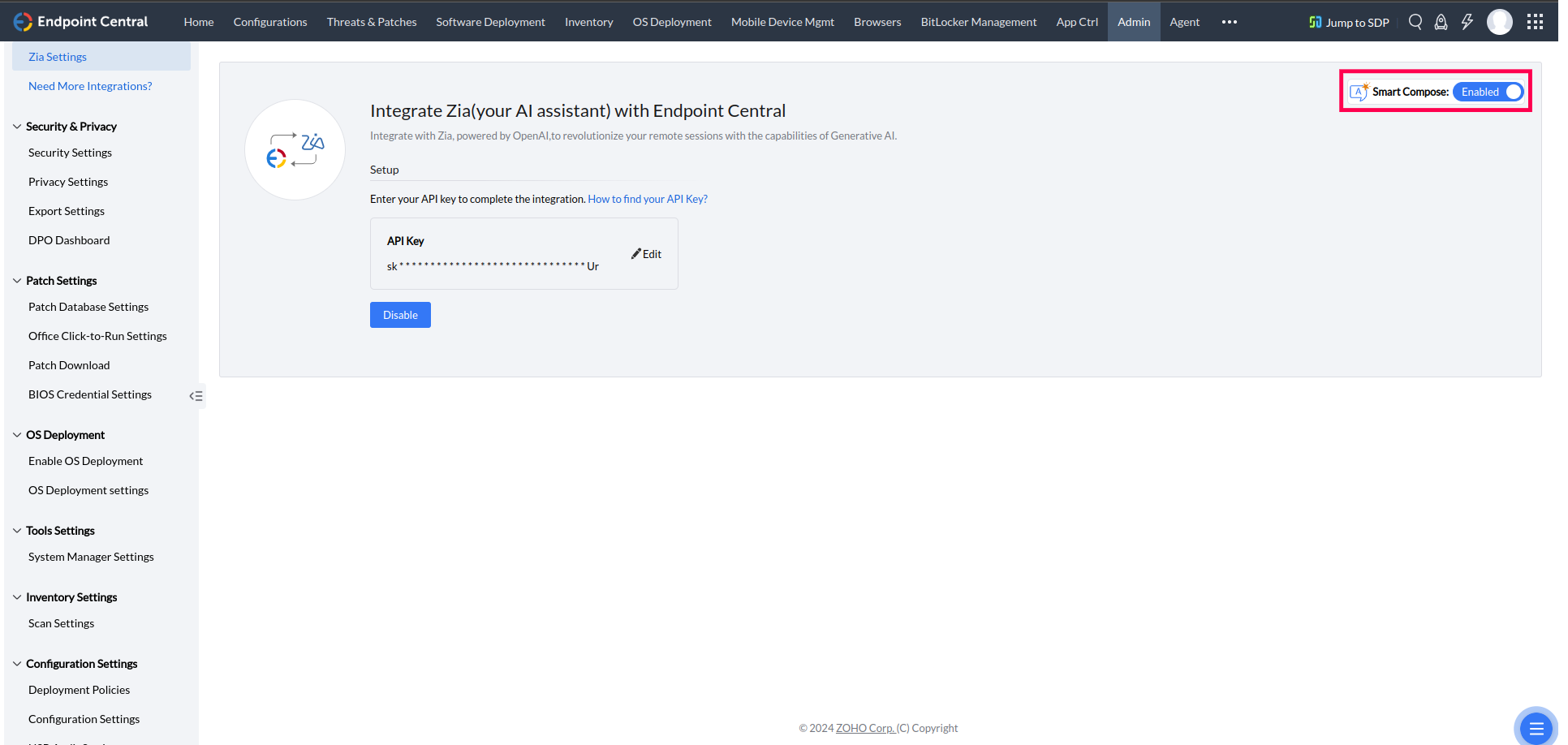The height and width of the screenshot is (745, 1568).
Task: Open Patch Download
Action: click(x=69, y=365)
